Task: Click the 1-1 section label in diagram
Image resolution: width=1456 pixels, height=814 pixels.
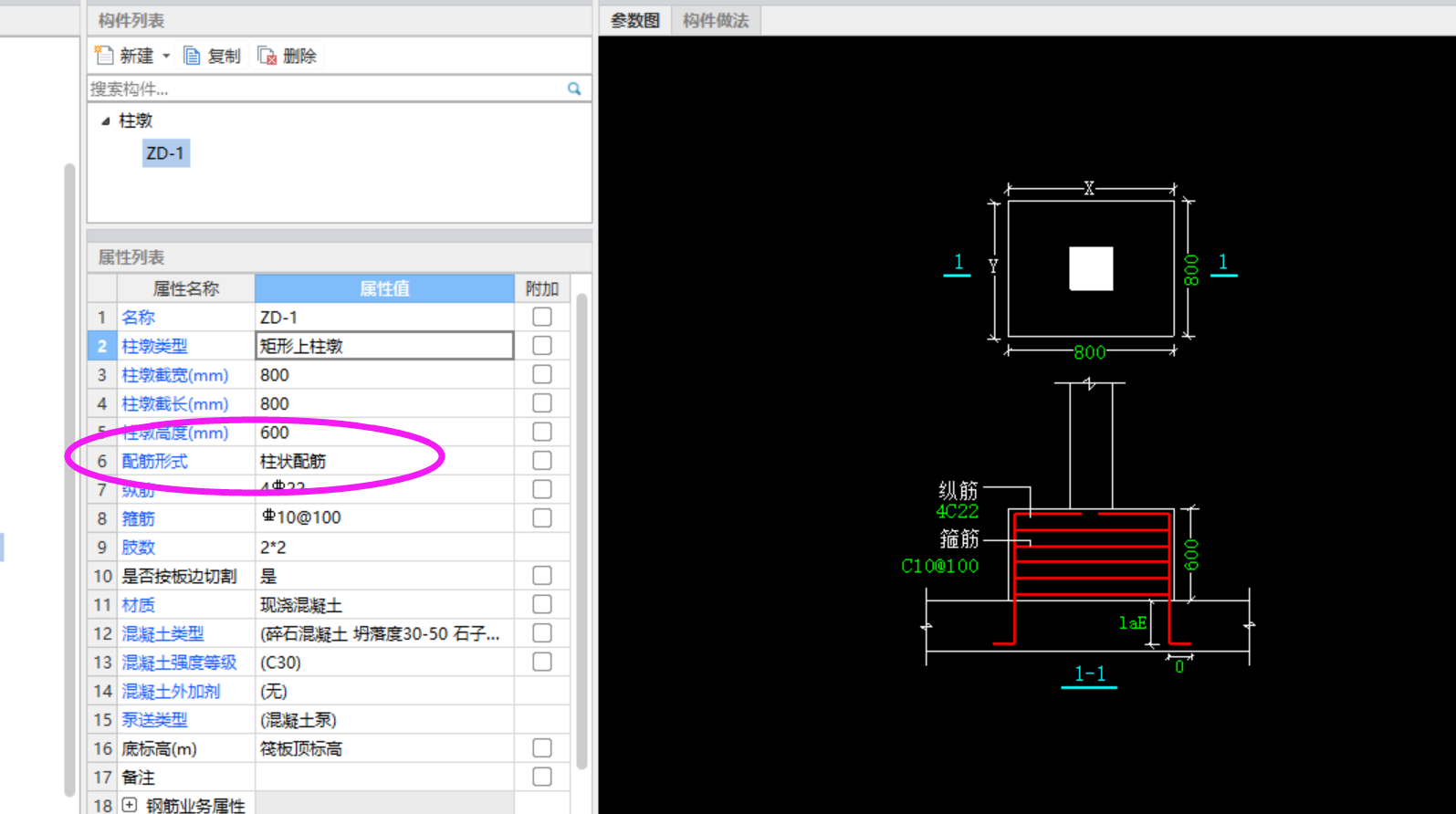Action: click(x=1090, y=674)
